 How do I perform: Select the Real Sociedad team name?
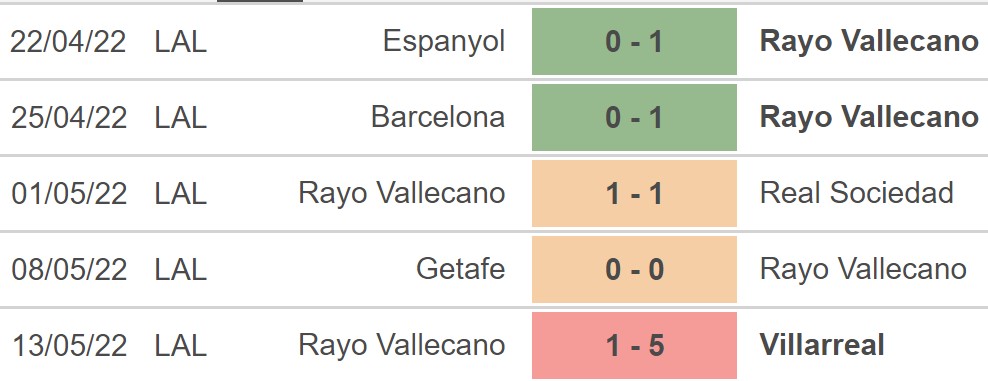857,193
